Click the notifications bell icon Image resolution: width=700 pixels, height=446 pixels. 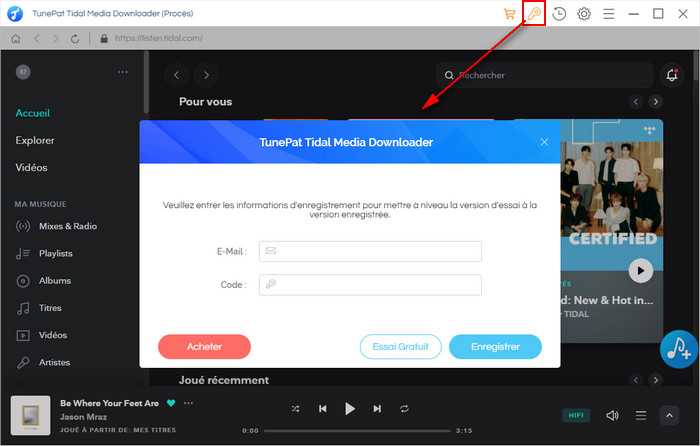point(672,75)
